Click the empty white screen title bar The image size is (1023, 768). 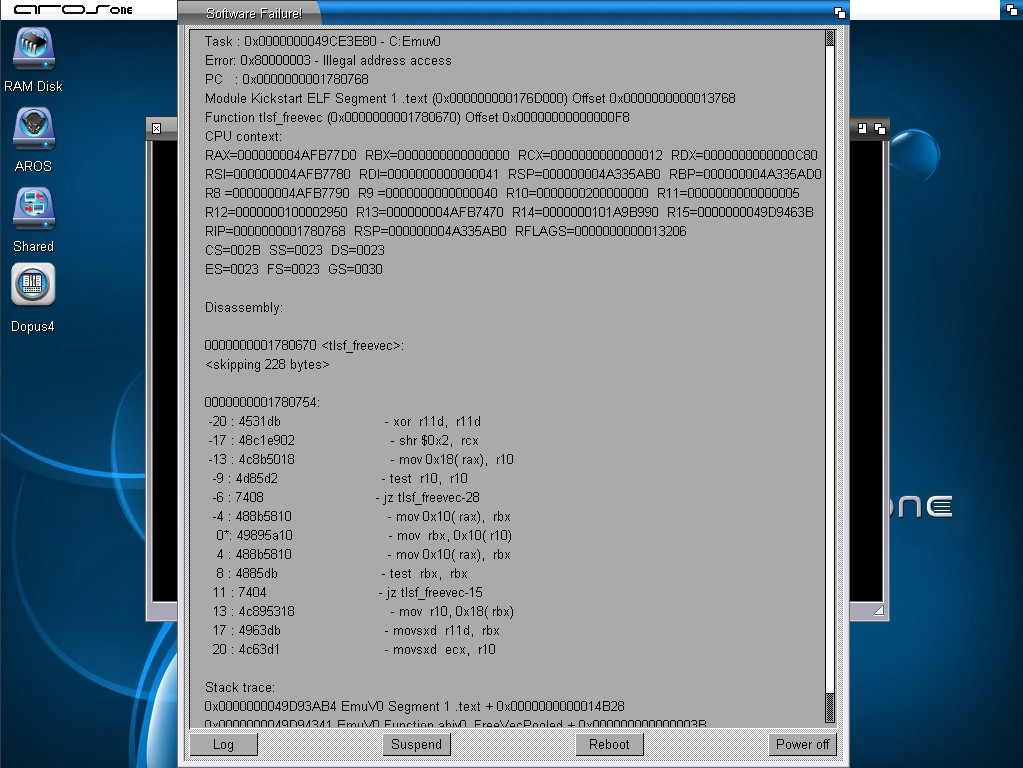pos(920,10)
